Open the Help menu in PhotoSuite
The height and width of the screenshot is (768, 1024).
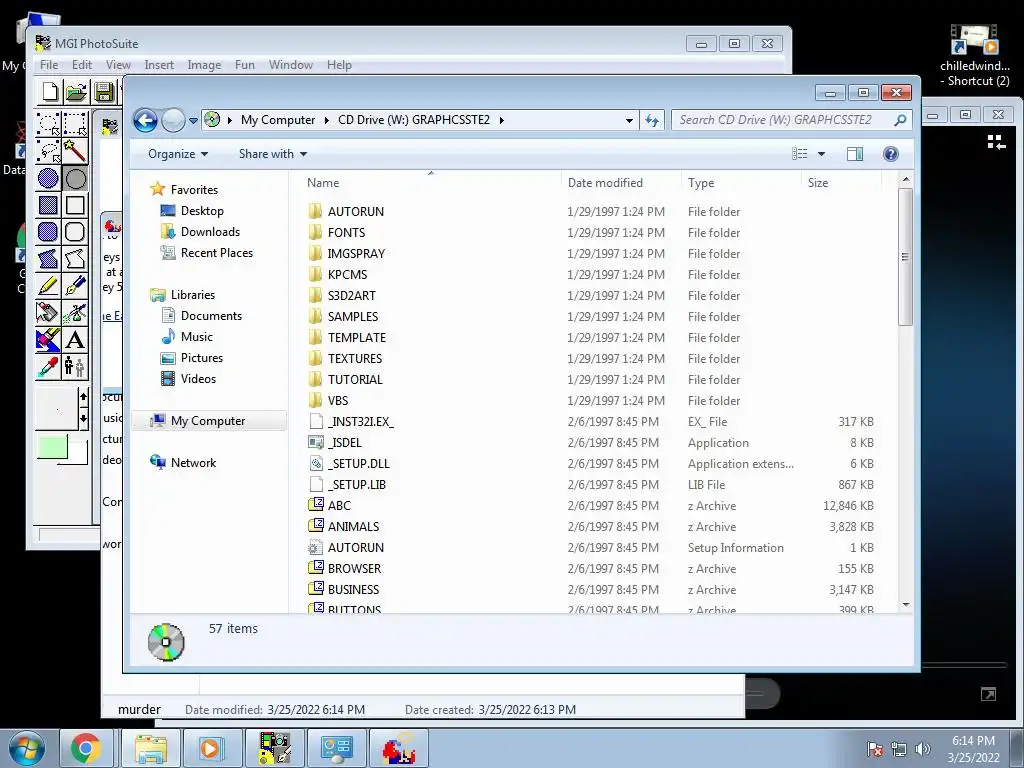(339, 65)
